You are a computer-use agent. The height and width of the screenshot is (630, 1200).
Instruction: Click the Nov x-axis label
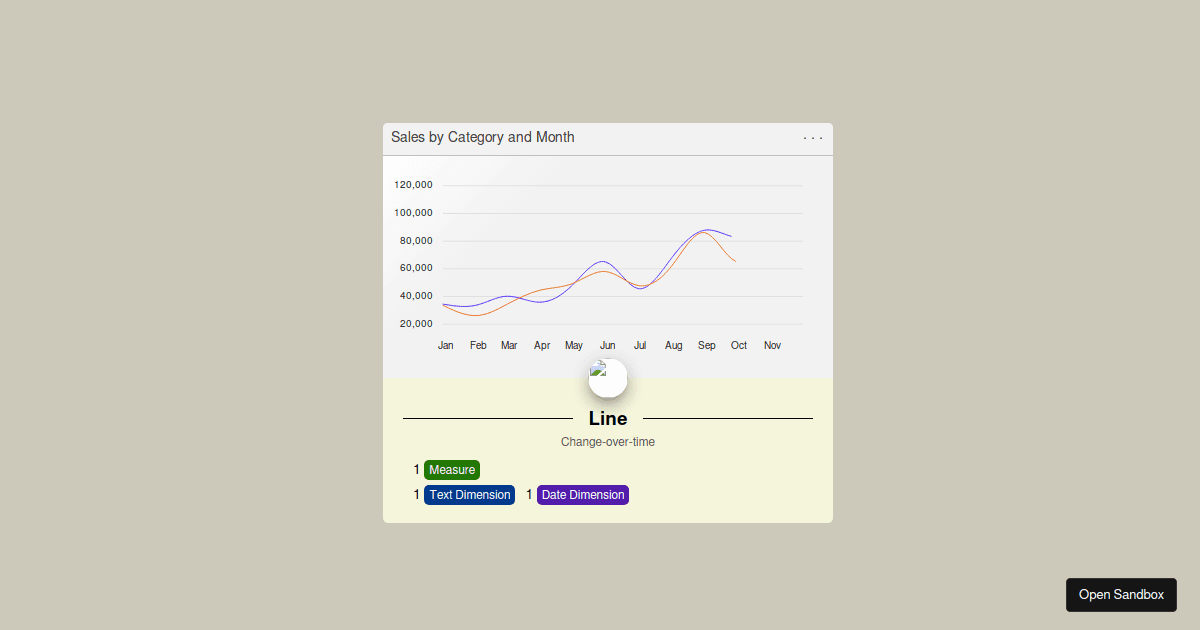[773, 345]
